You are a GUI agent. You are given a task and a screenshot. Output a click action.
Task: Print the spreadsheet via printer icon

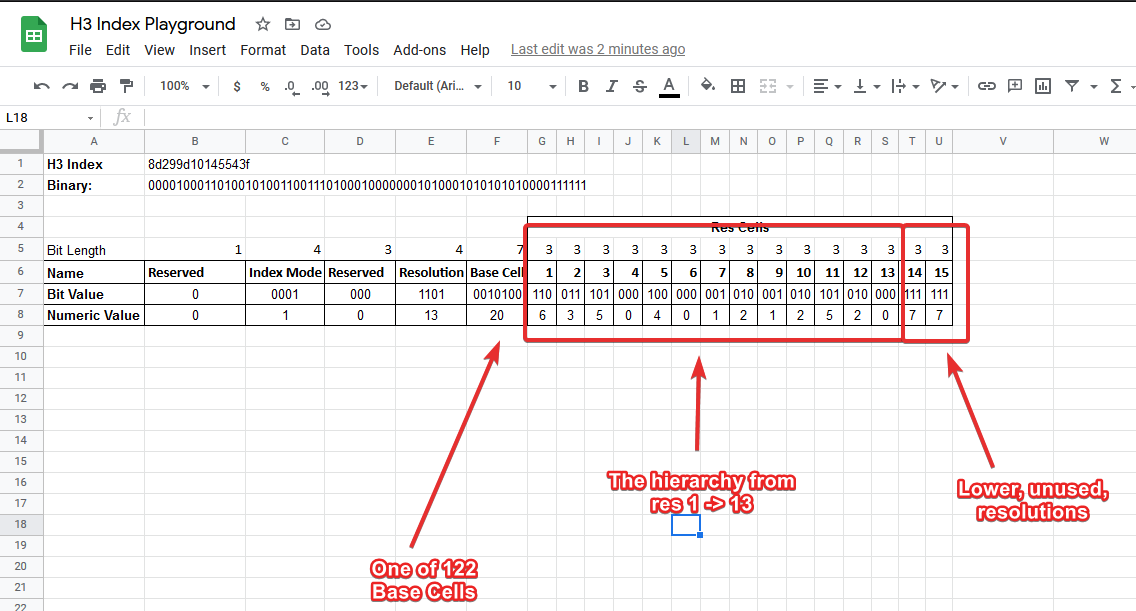98,86
